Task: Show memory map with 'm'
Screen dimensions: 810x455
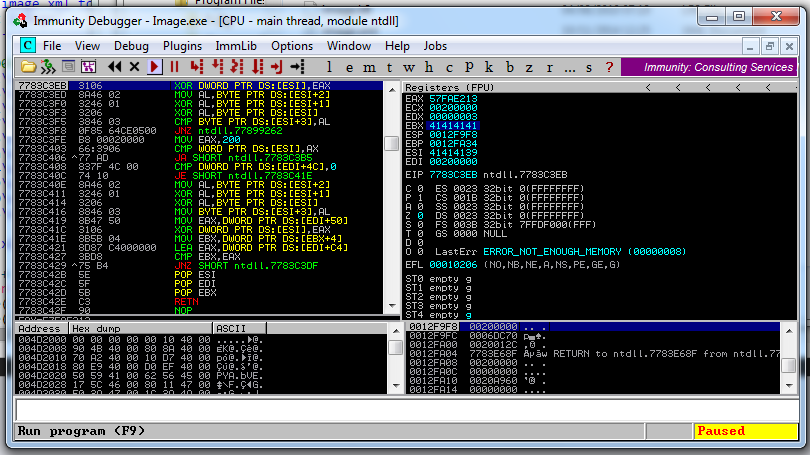Action: click(x=369, y=68)
